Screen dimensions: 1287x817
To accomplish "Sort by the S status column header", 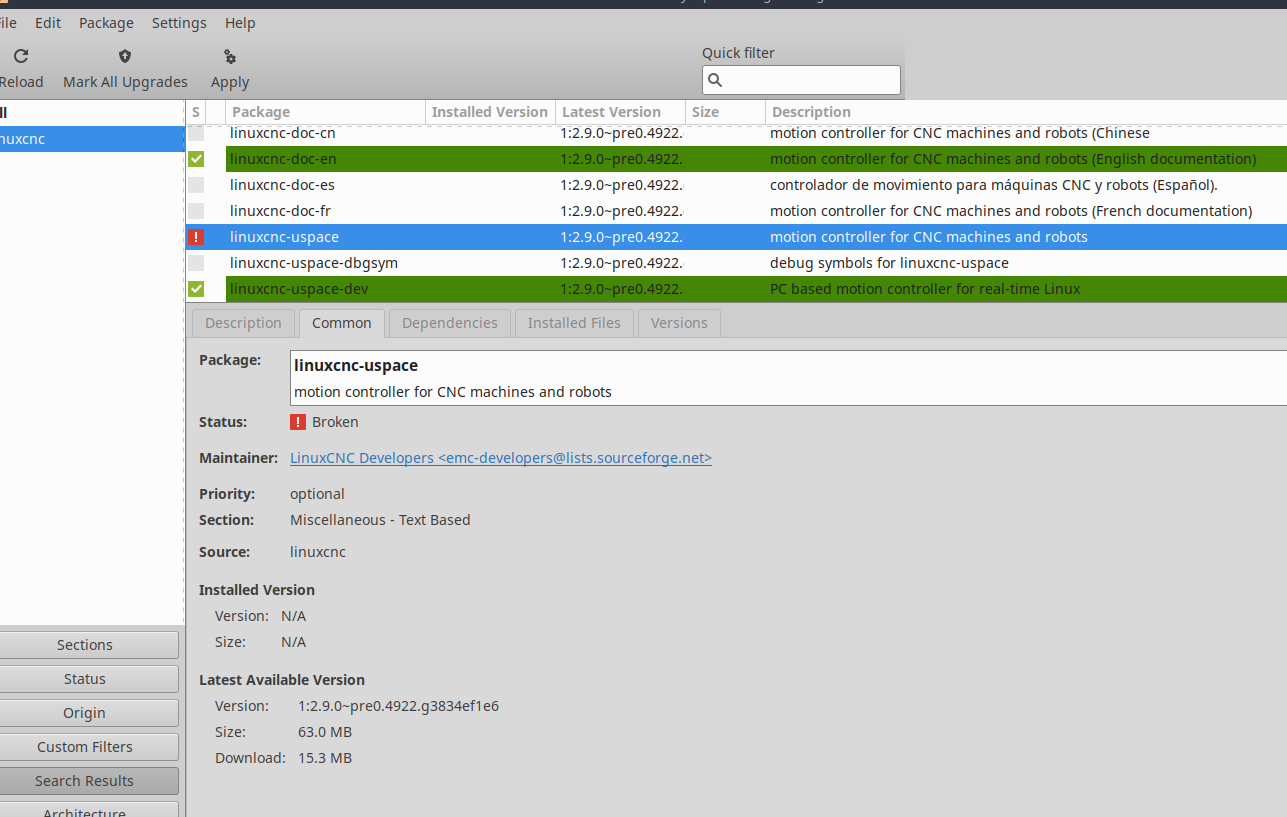I will coord(196,112).
